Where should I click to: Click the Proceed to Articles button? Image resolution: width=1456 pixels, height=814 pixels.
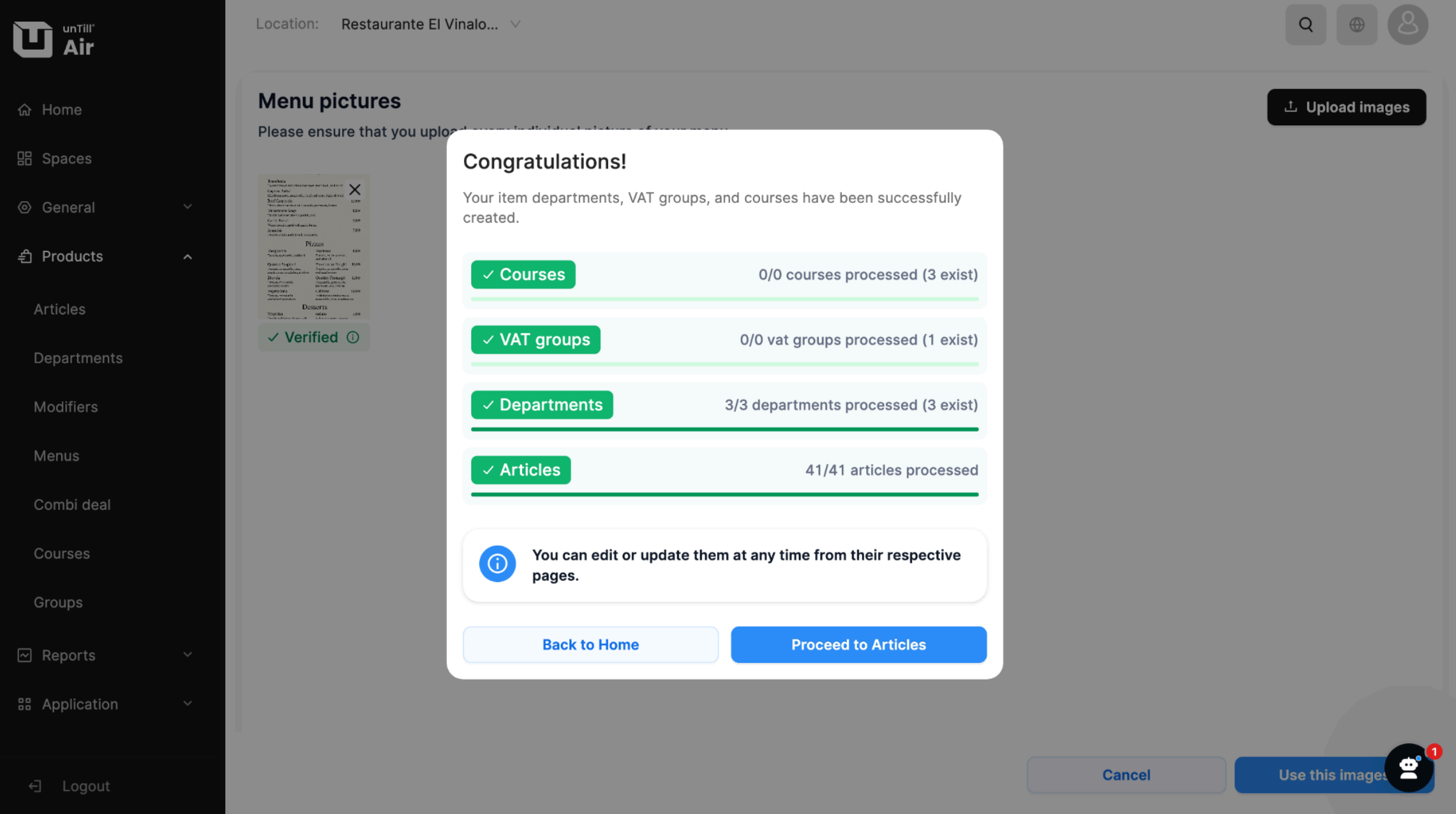[x=858, y=644]
